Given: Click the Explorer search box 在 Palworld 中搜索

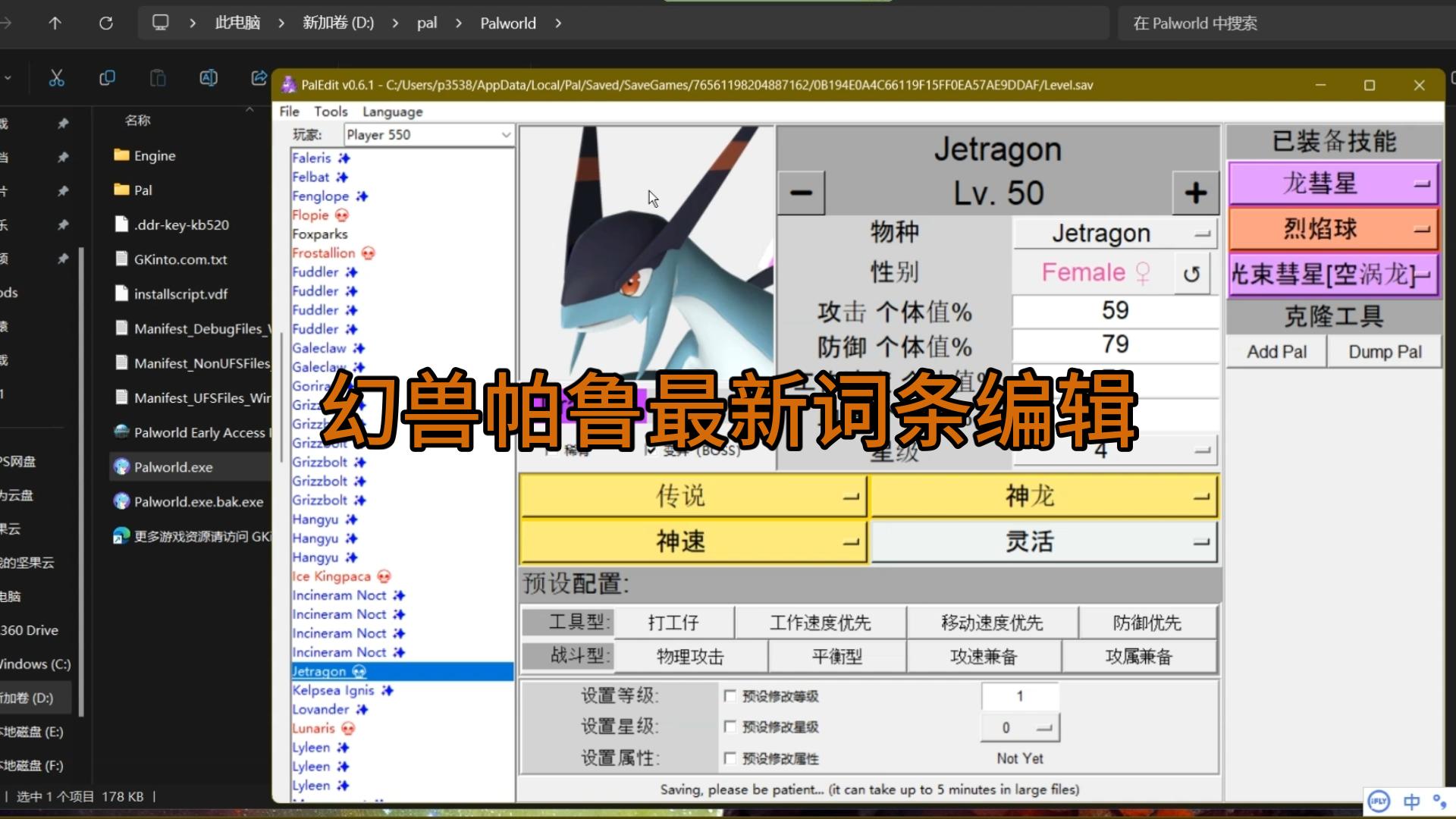Looking at the screenshot, I should [1285, 24].
